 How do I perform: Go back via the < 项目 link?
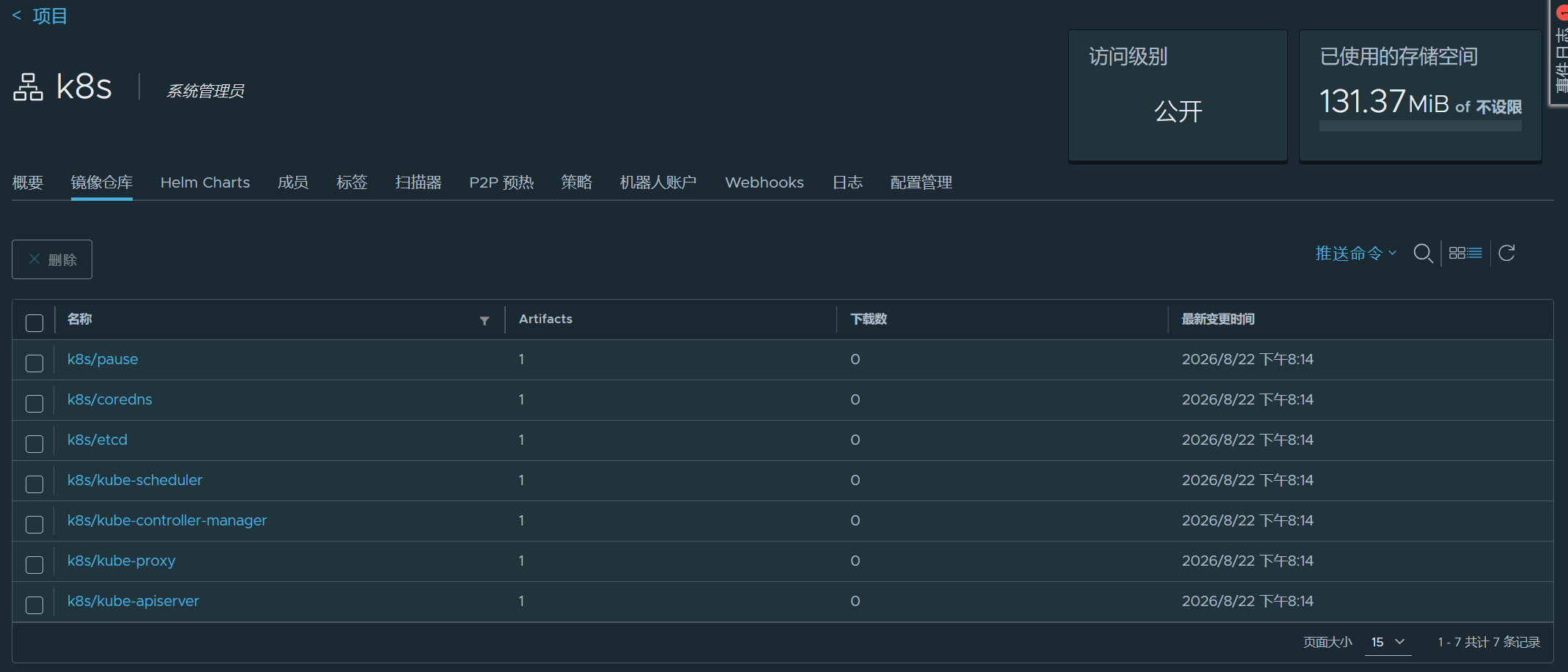40,15
